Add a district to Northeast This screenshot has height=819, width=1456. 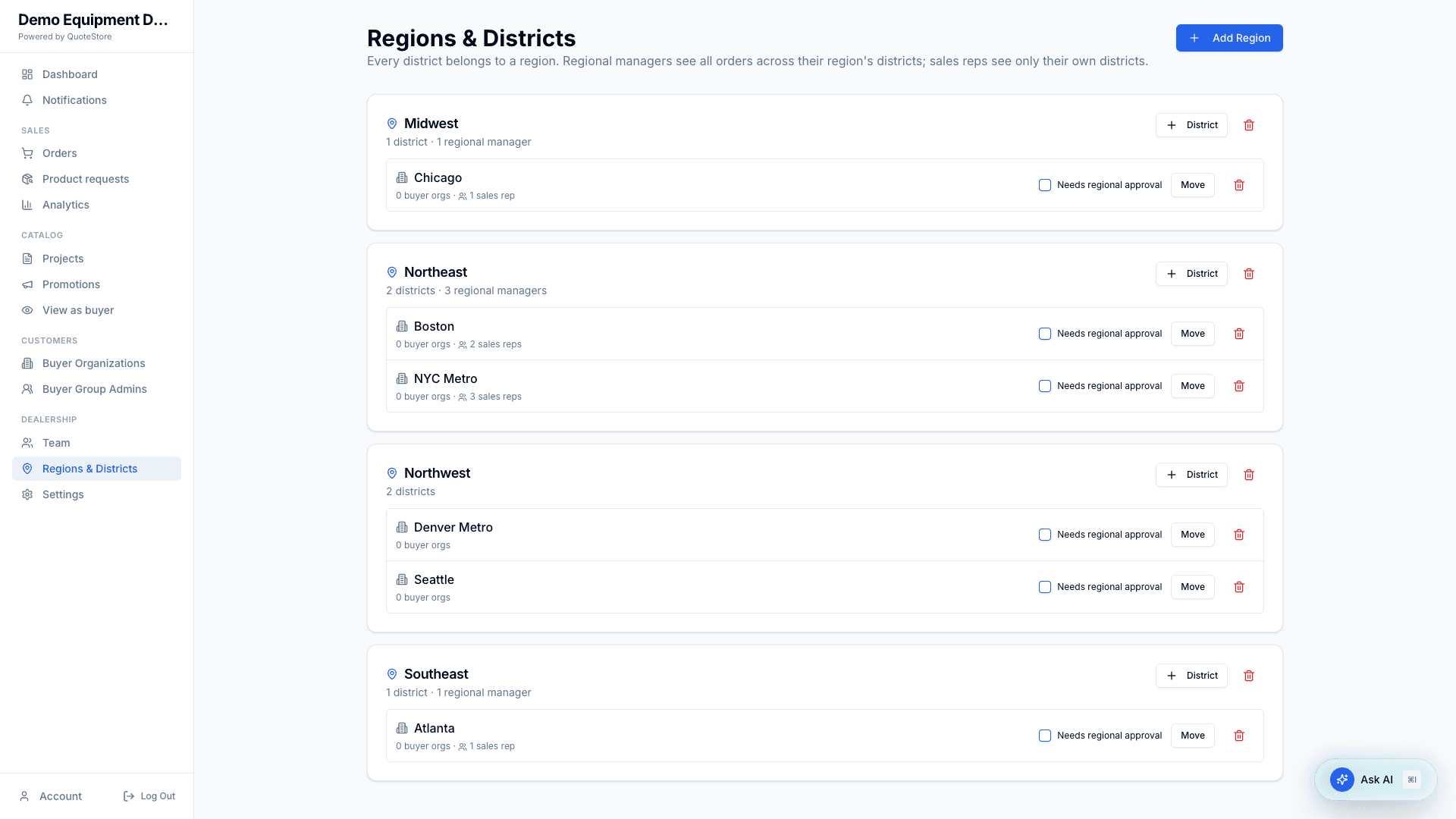[x=1191, y=274]
